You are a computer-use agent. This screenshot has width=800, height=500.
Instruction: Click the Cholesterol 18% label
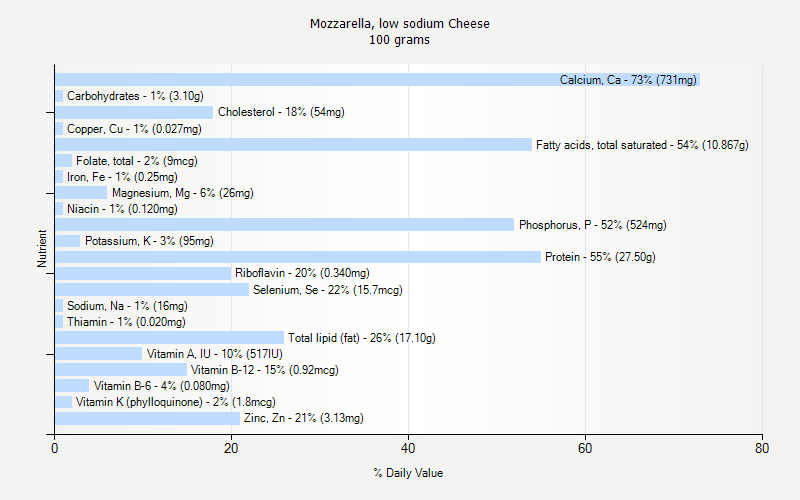pos(281,112)
